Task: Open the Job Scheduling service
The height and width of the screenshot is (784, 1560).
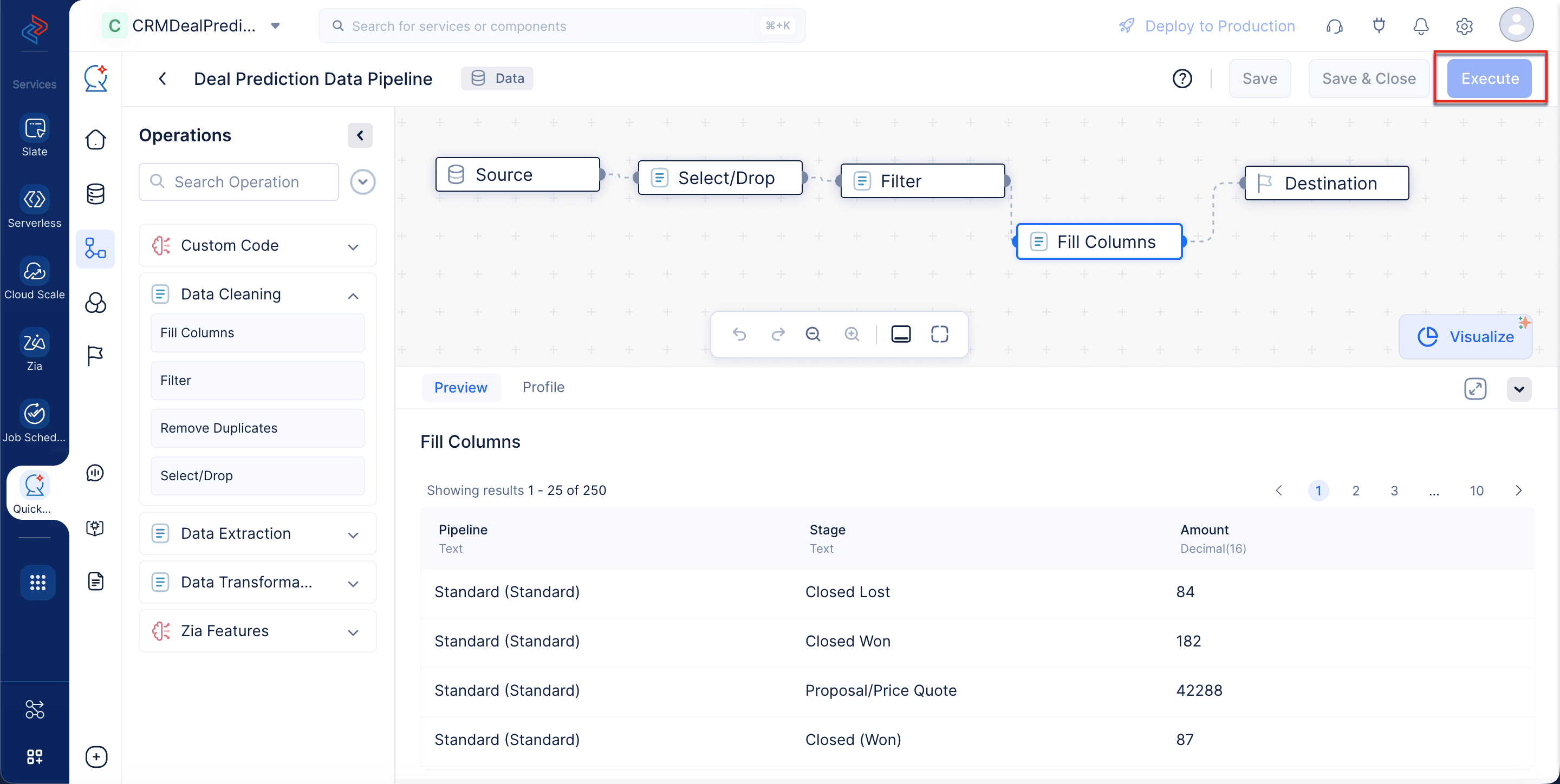Action: pyautogui.click(x=35, y=421)
